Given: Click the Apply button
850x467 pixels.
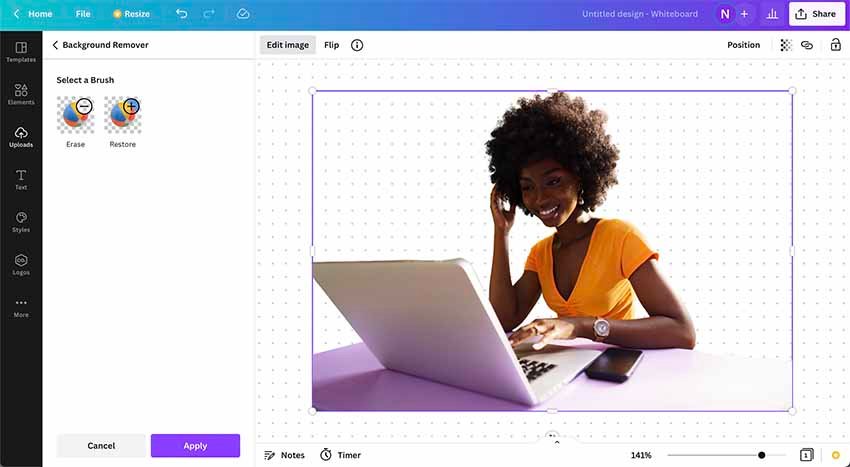Looking at the screenshot, I should 195,446.
